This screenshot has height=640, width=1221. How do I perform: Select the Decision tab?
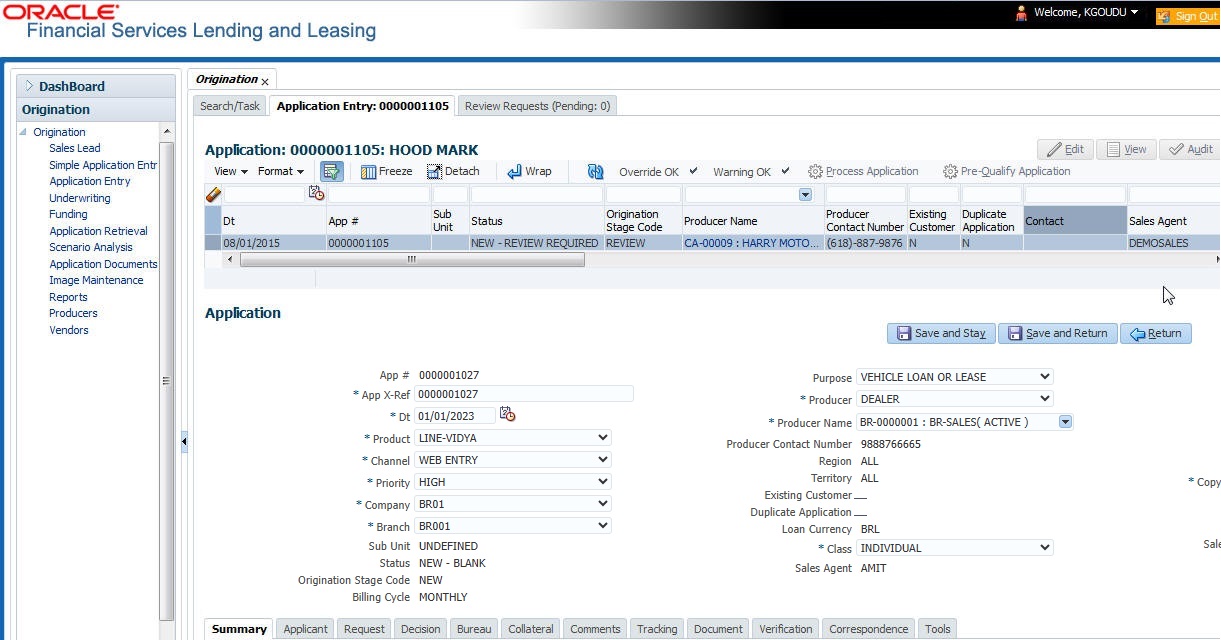tap(420, 629)
